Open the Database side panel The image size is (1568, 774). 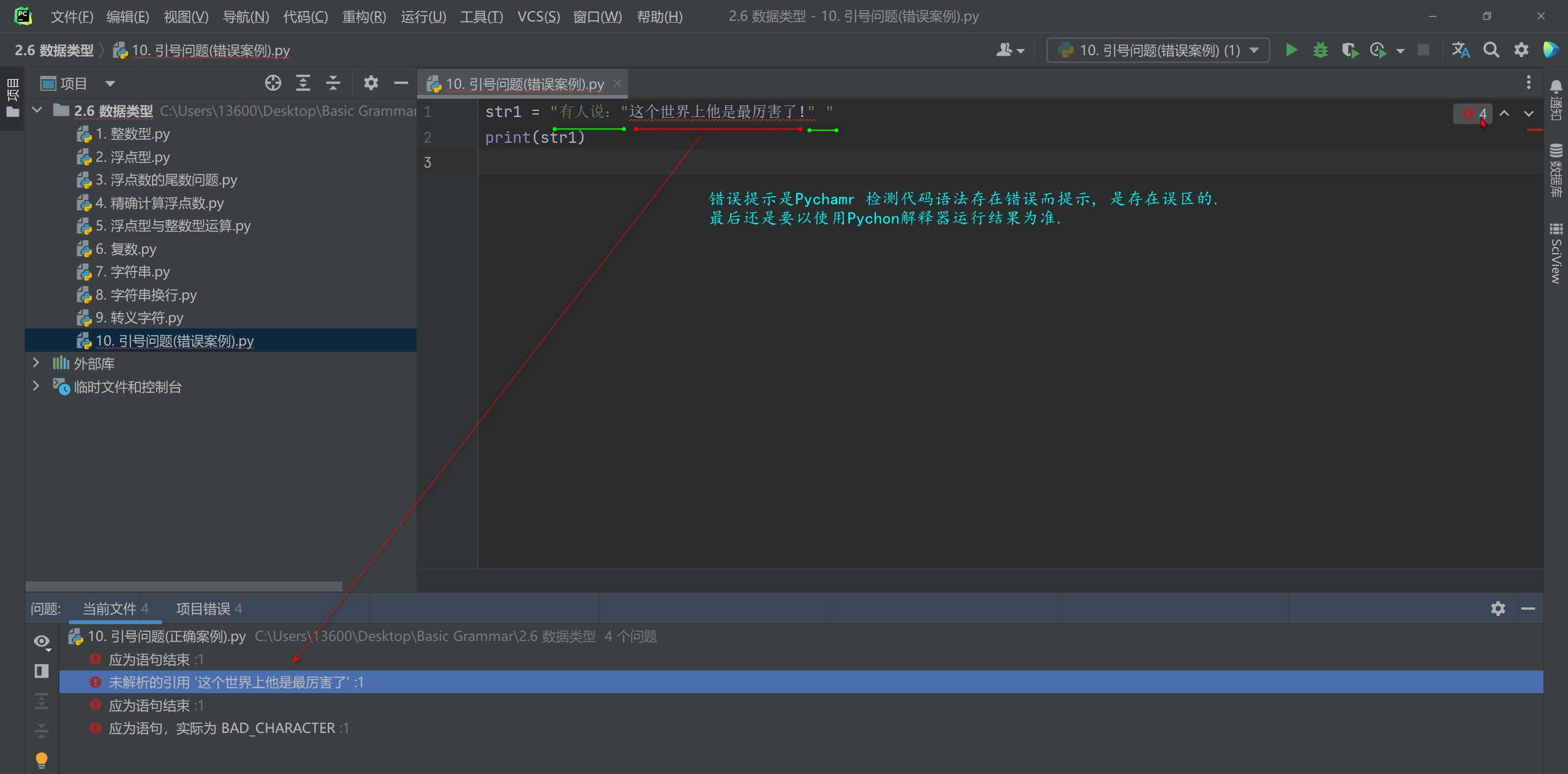(1556, 170)
